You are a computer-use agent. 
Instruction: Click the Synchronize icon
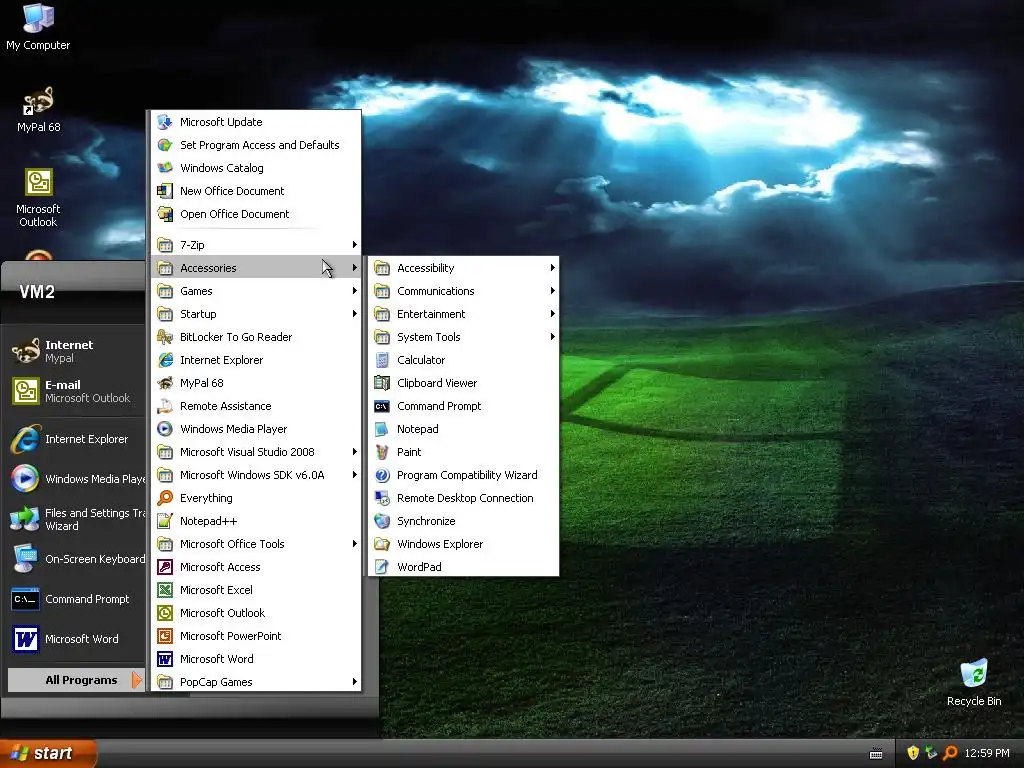(x=382, y=520)
